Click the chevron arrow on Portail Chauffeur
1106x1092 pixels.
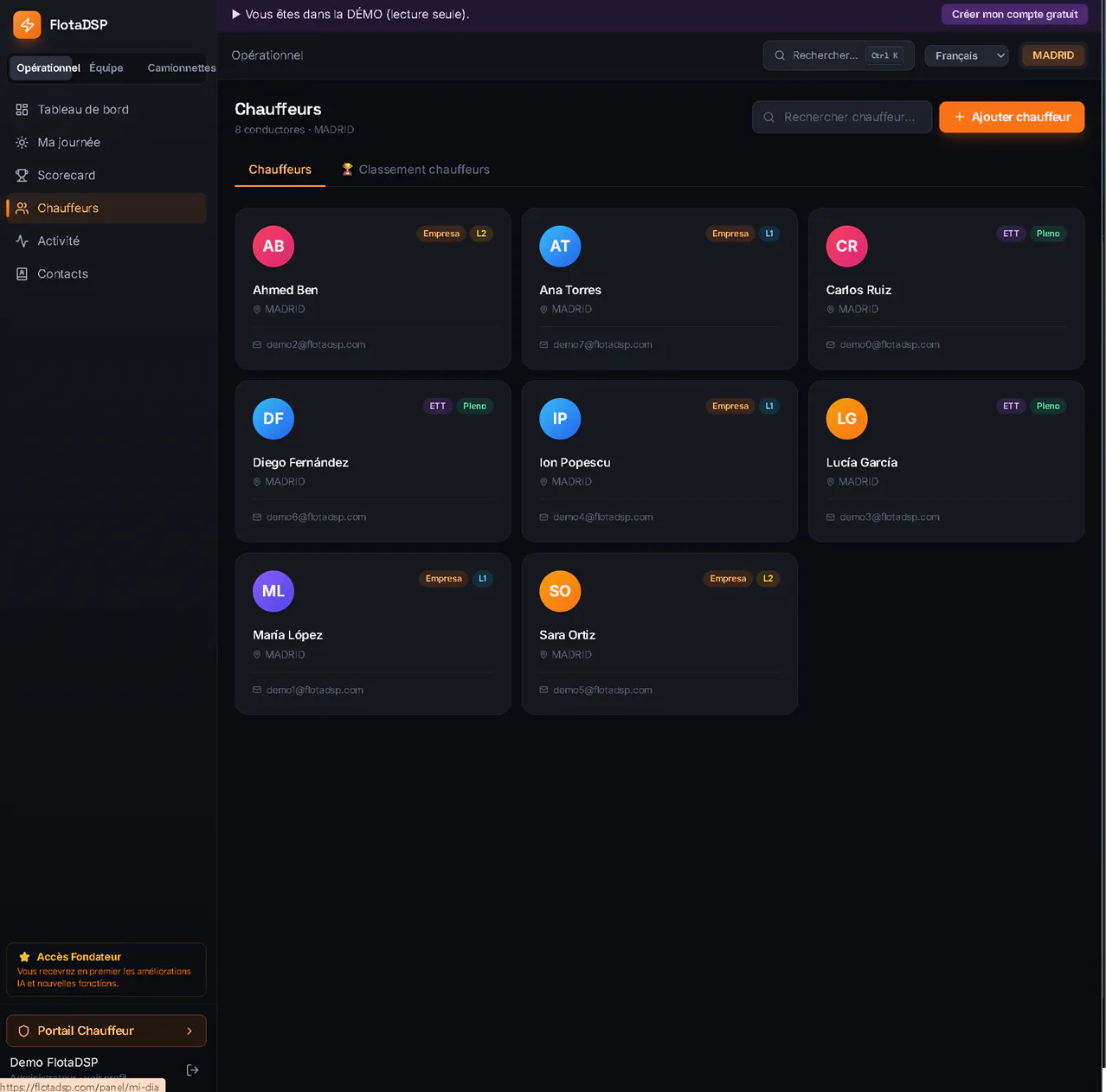190,1031
